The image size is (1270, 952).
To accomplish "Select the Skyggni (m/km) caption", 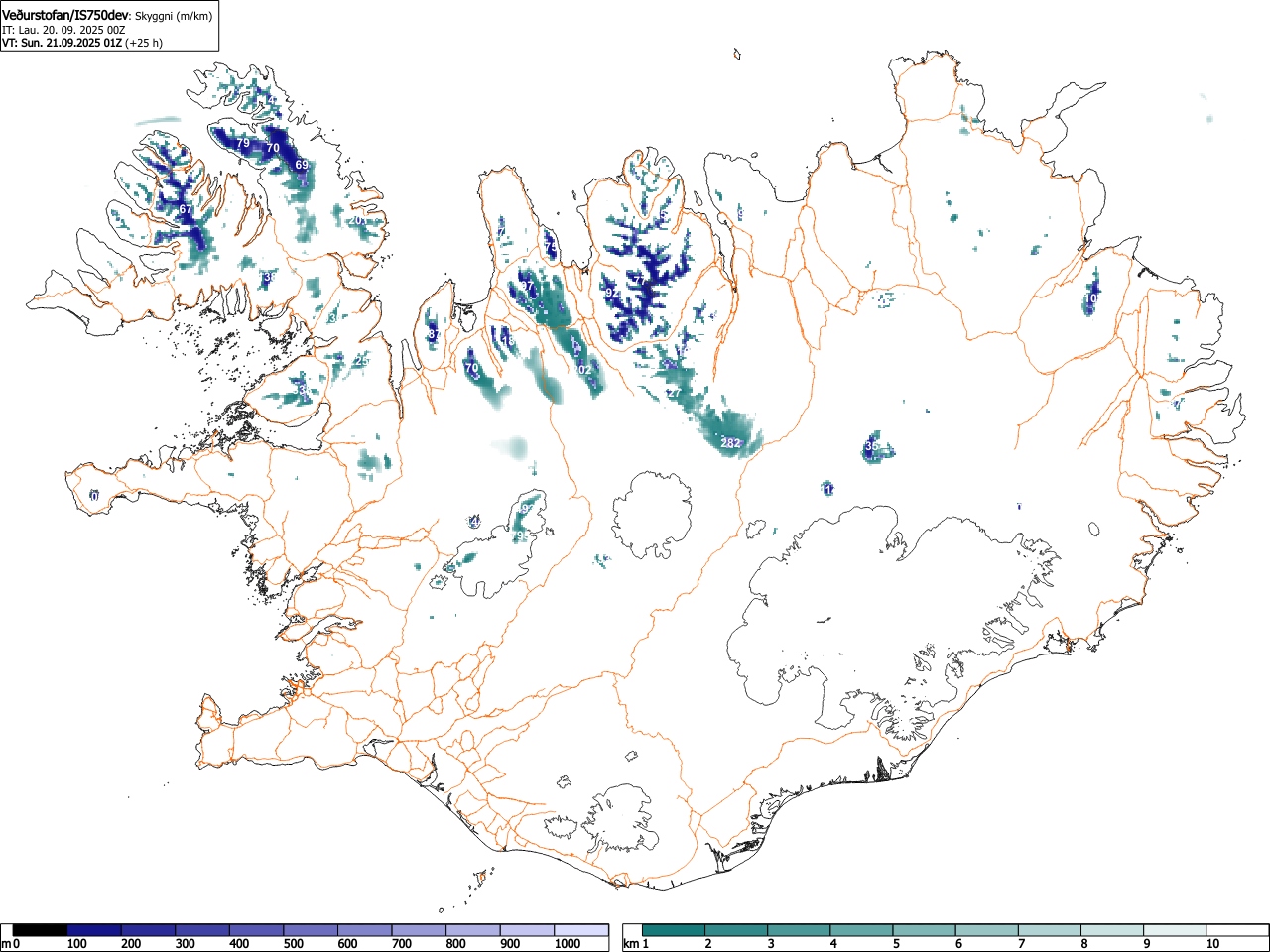I will pos(174,16).
